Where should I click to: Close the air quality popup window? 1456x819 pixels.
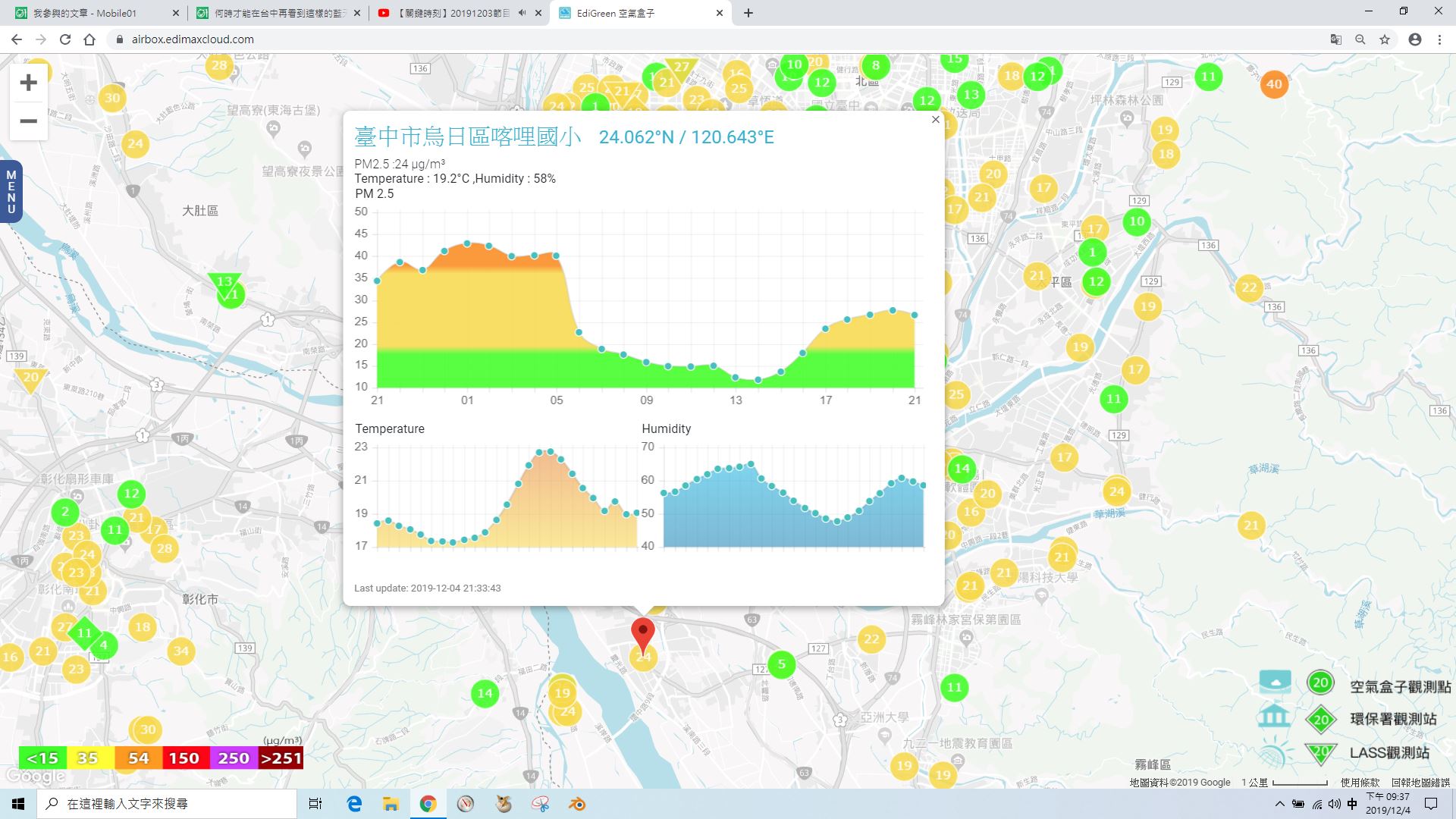click(935, 120)
